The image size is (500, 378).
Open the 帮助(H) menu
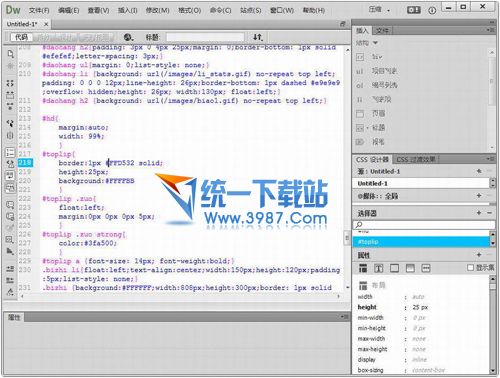click(x=314, y=10)
